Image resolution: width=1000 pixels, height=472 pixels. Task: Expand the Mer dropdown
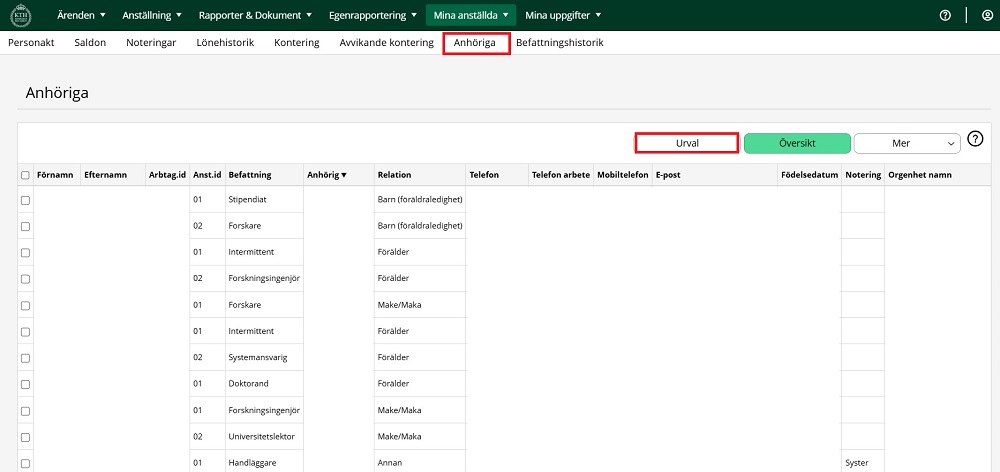[907, 144]
